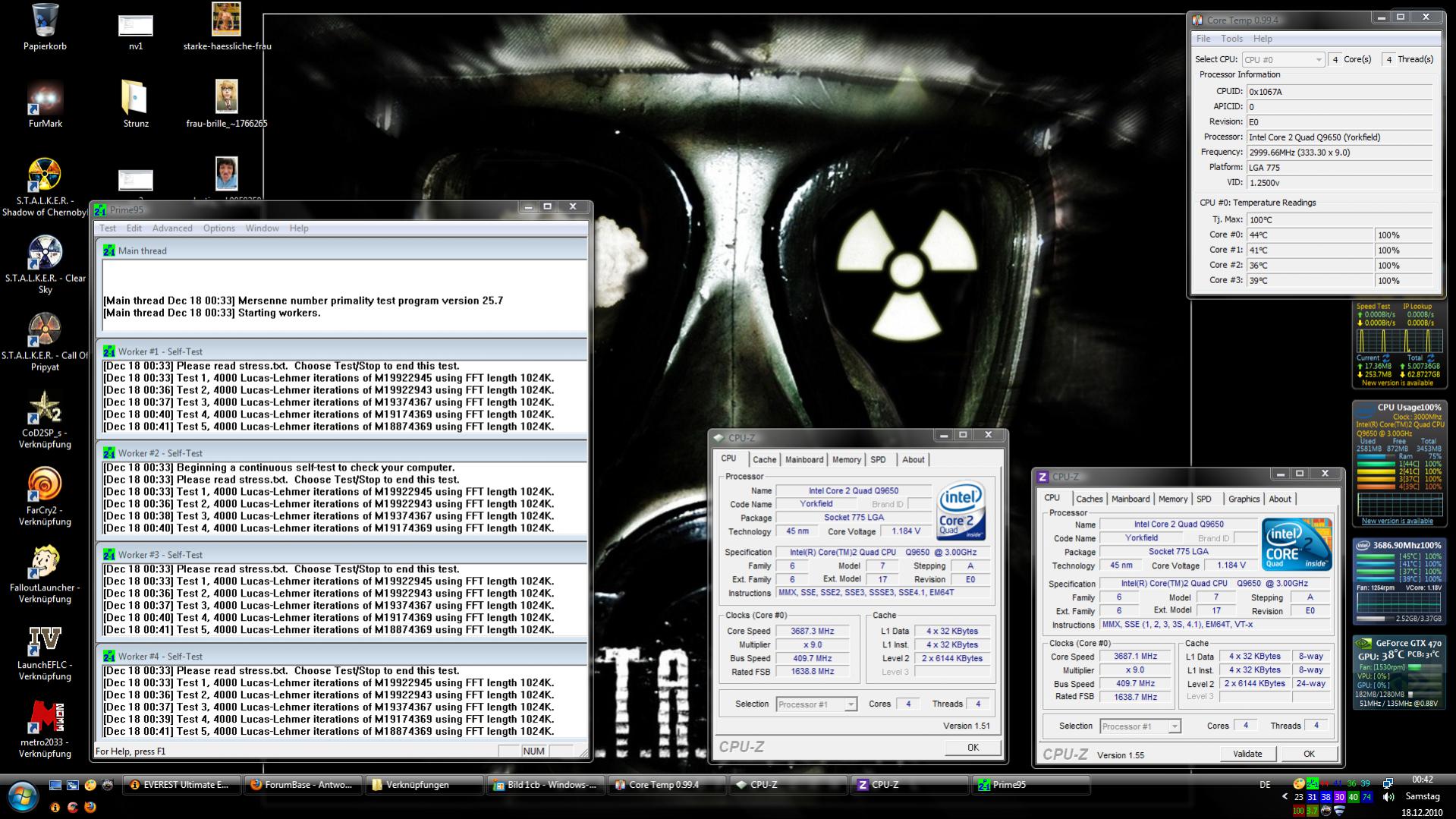Switch to Bild1cb Windows taskbar button

546,785
